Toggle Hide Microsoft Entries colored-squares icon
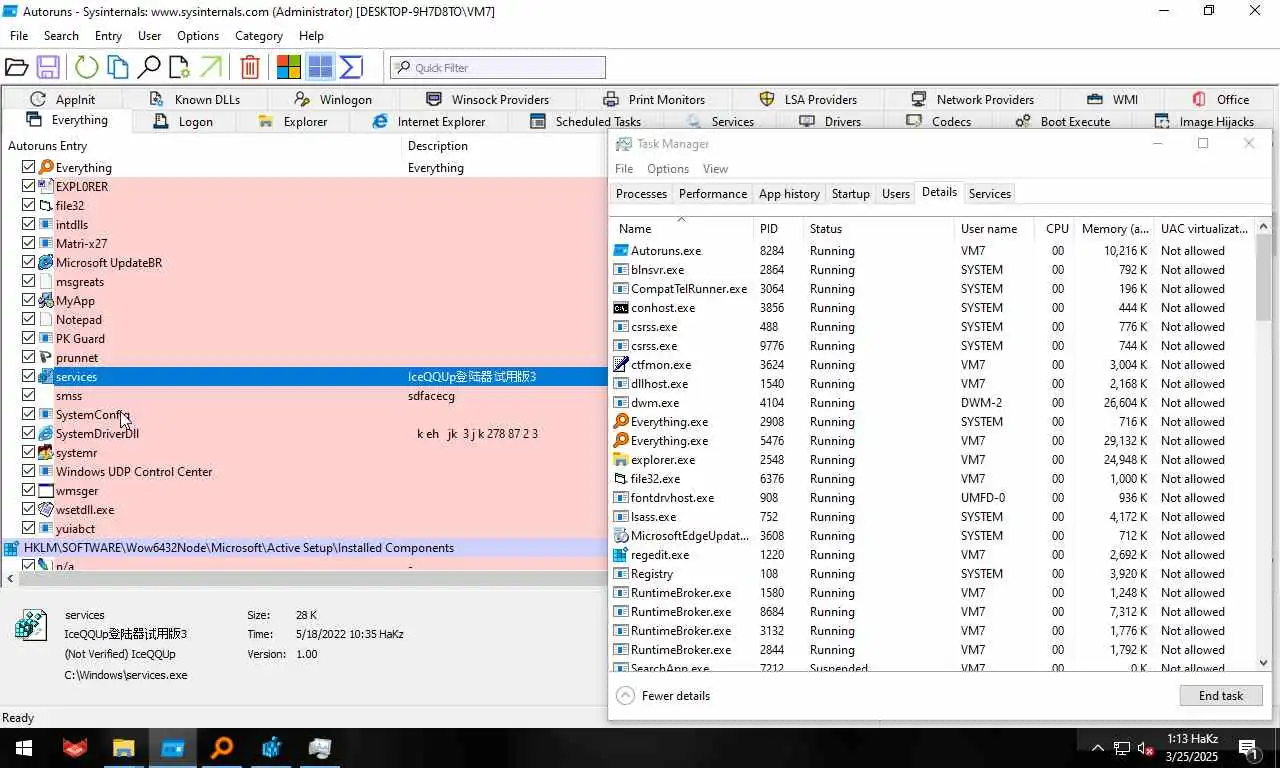 click(289, 67)
